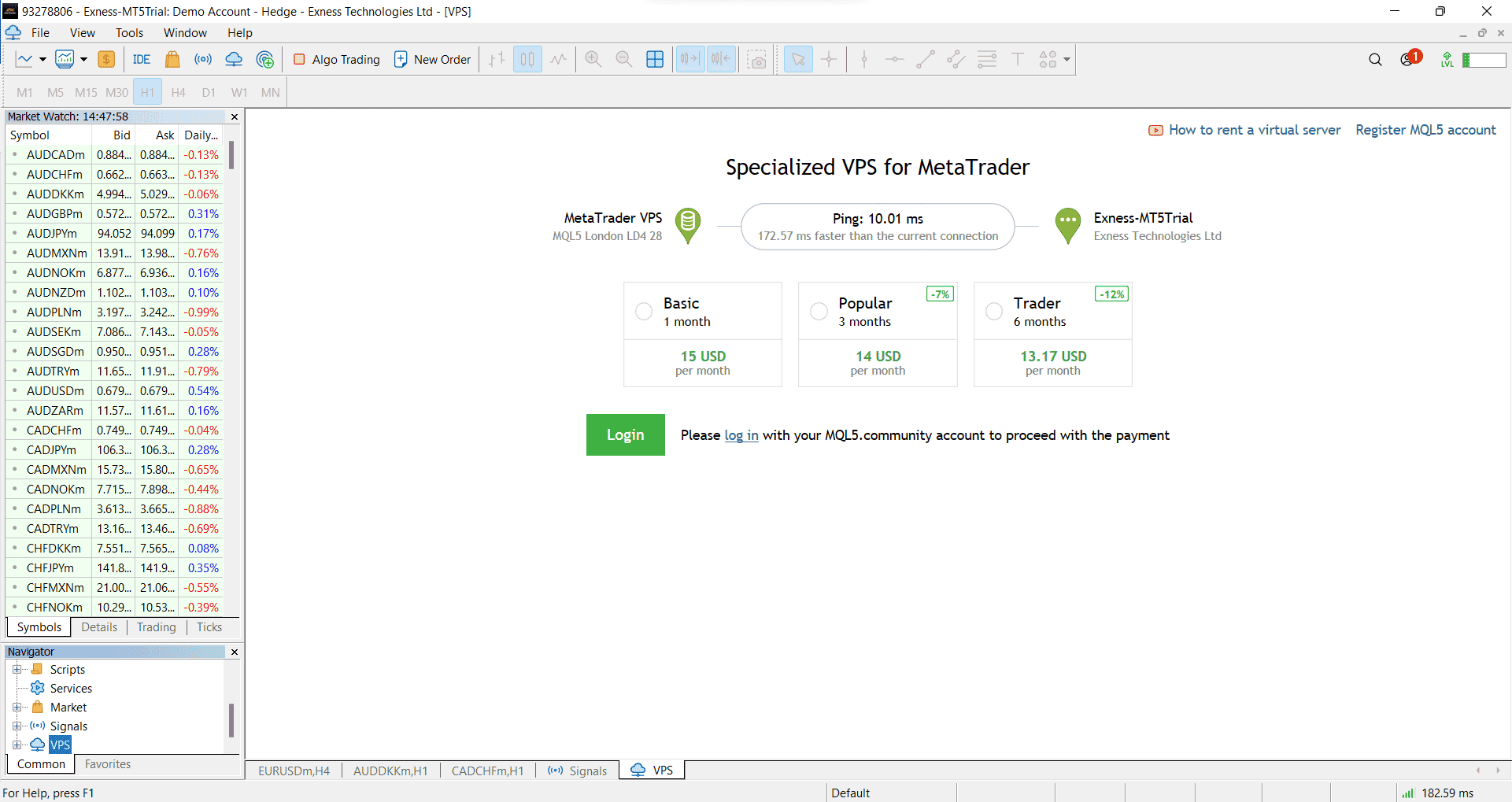Click the 'log in' hyperlink
1512x802 pixels.
pos(741,435)
